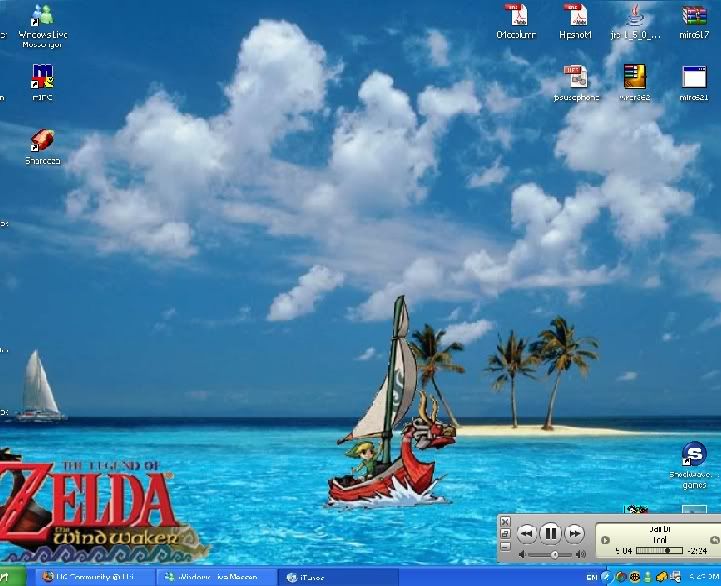Switch to Windows Live Messenger taskbar button
721x586 pixels.
tap(216, 577)
